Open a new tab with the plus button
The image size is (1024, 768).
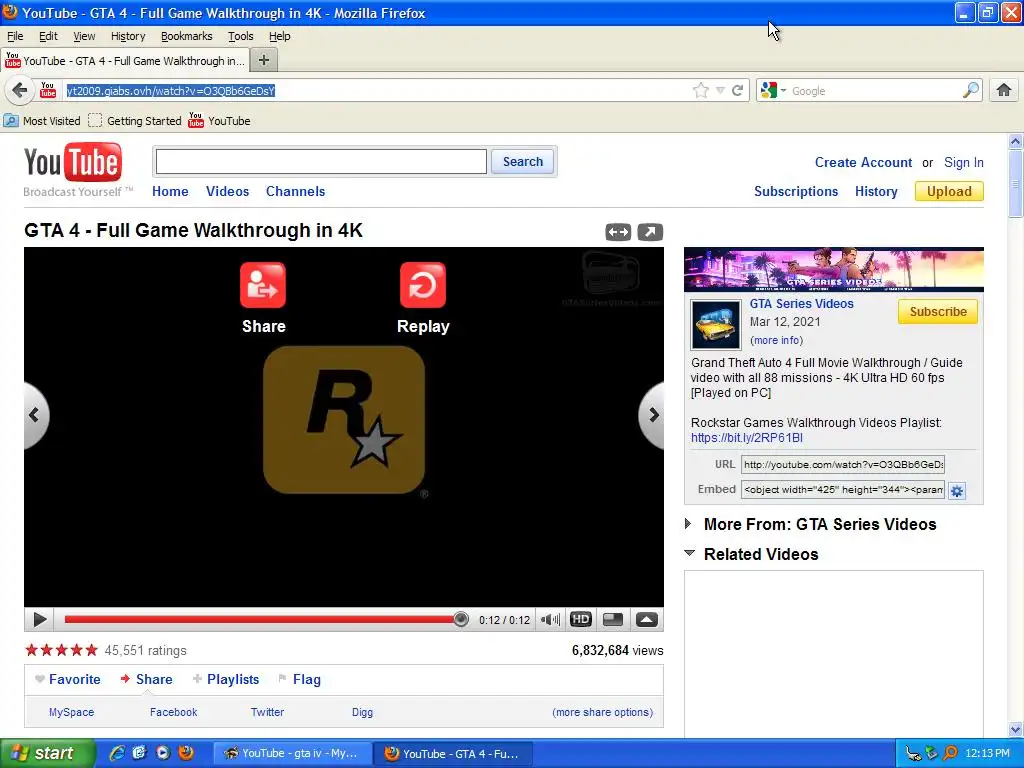pos(264,60)
